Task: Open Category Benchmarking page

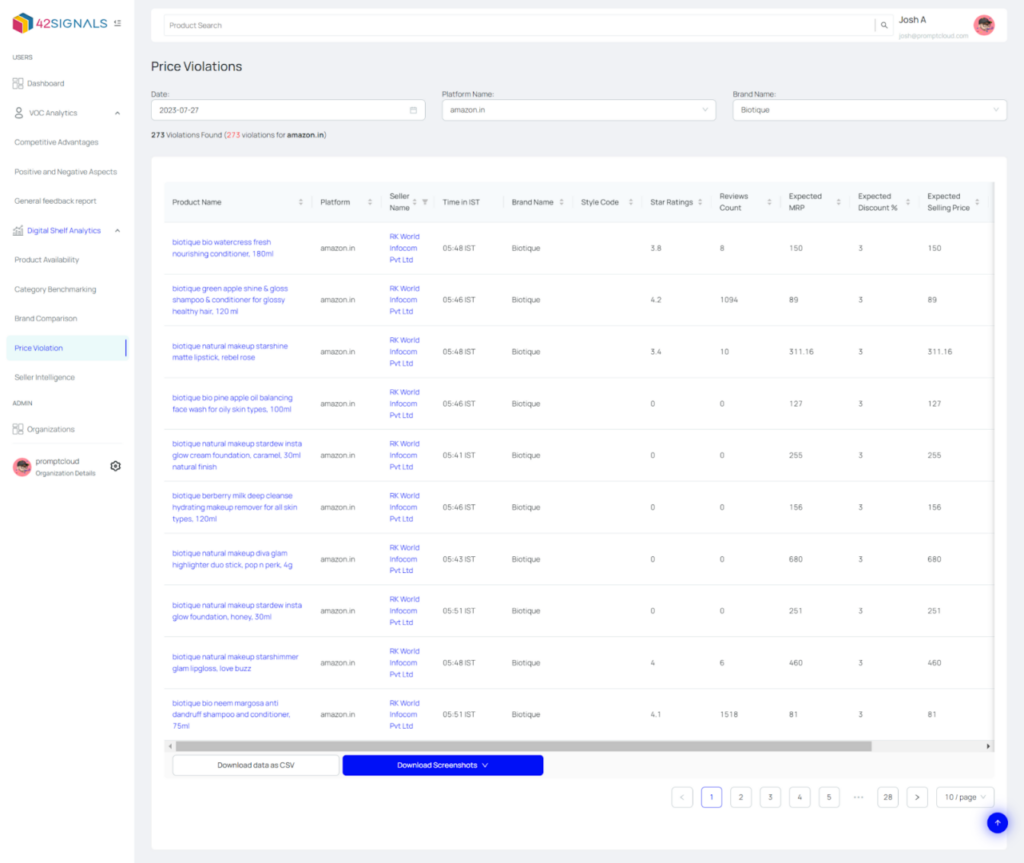Action: (55, 289)
